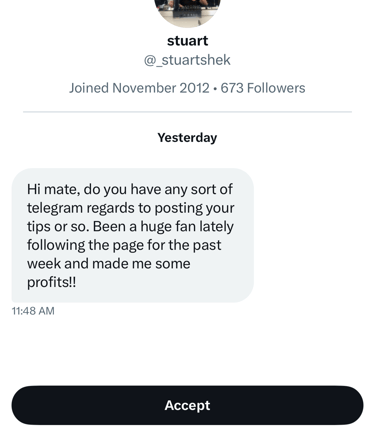Click the Yesterday date separator

(187, 138)
